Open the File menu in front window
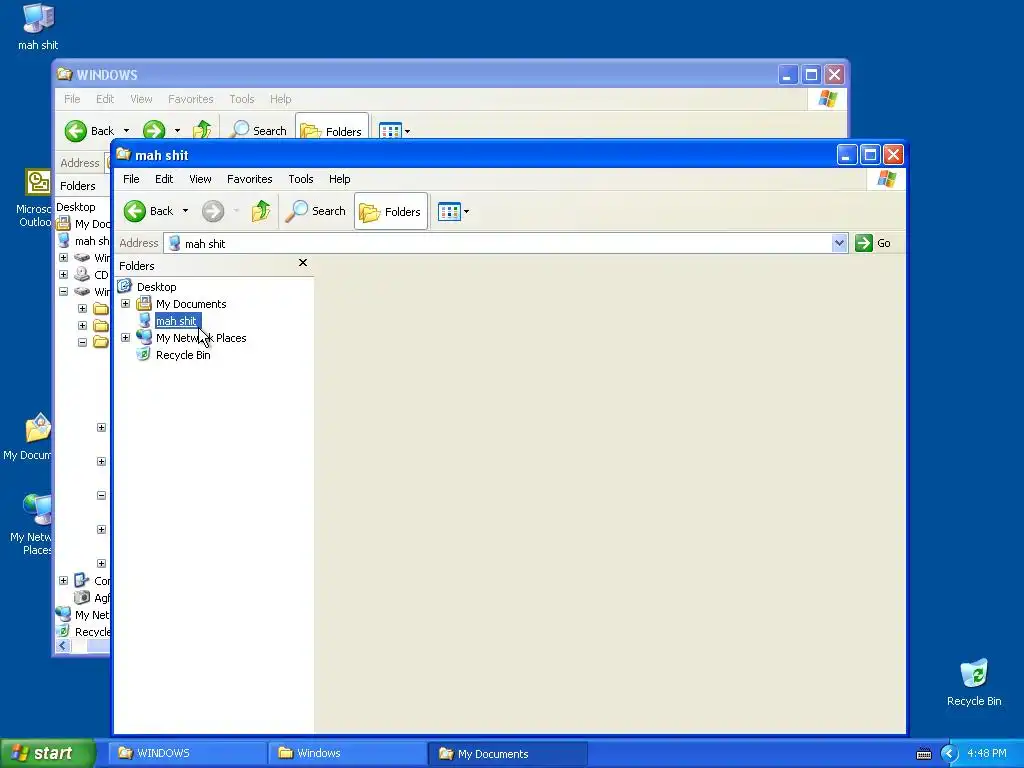1024x768 pixels. [131, 179]
